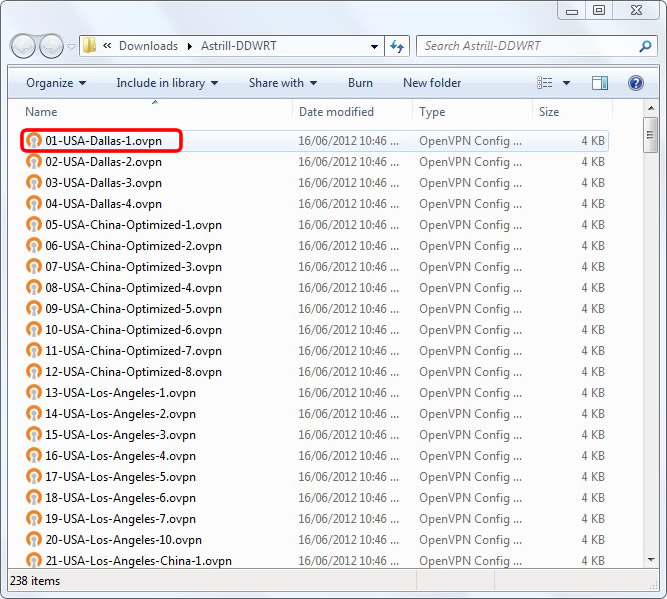Open the view options dropdown arrow

(566, 83)
